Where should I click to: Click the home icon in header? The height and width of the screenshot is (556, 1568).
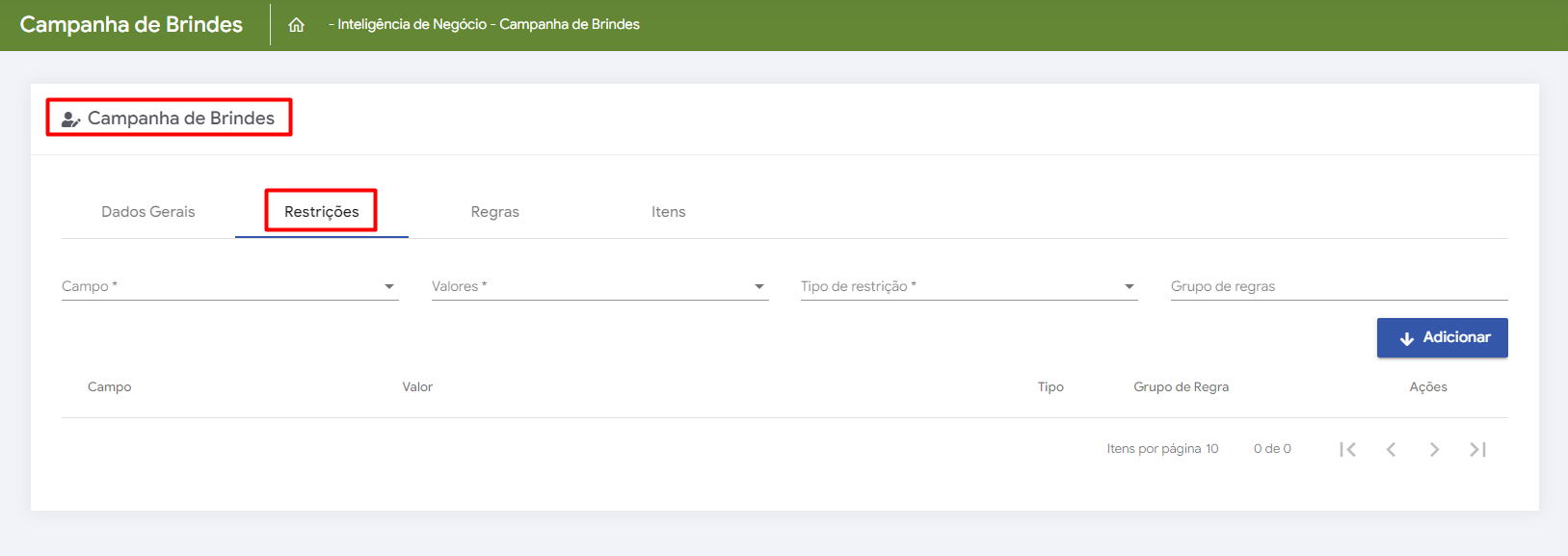[x=296, y=25]
